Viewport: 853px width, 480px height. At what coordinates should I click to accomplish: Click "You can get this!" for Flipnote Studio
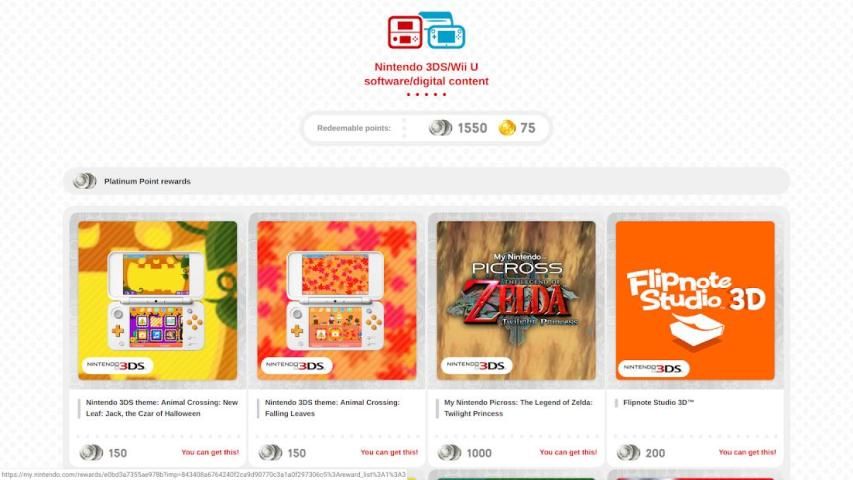click(747, 452)
